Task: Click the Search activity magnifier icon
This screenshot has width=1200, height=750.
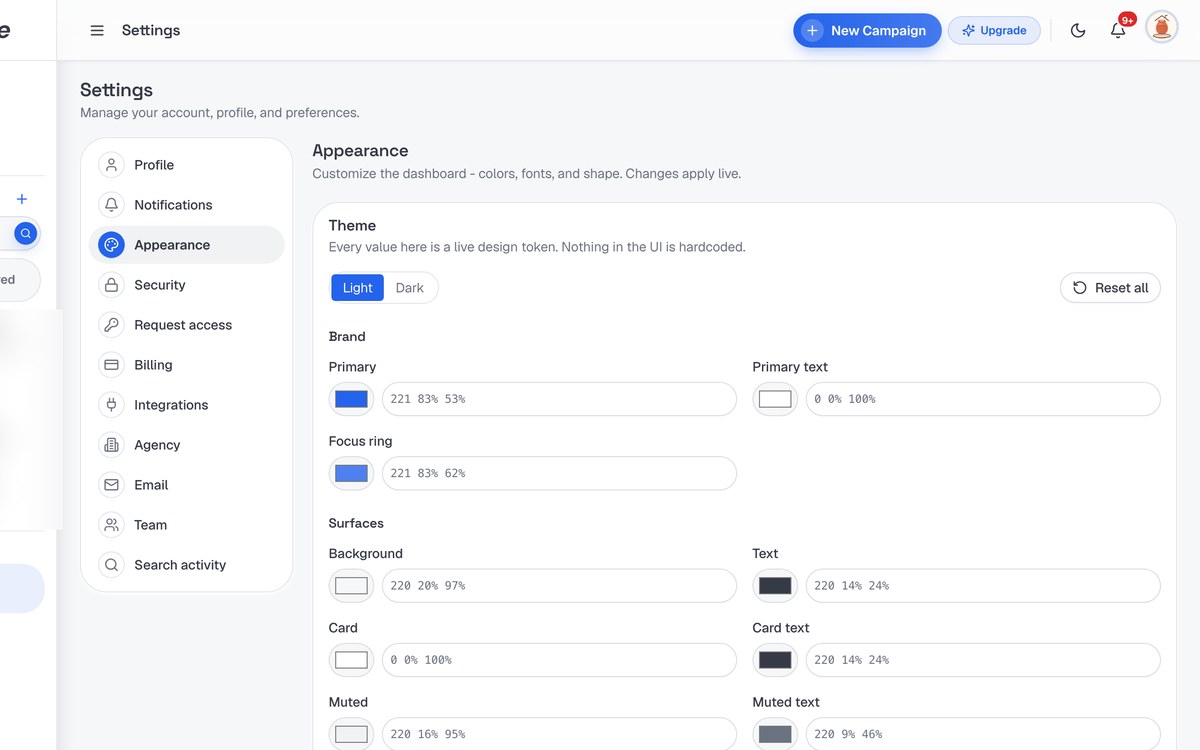Action: coord(111,565)
